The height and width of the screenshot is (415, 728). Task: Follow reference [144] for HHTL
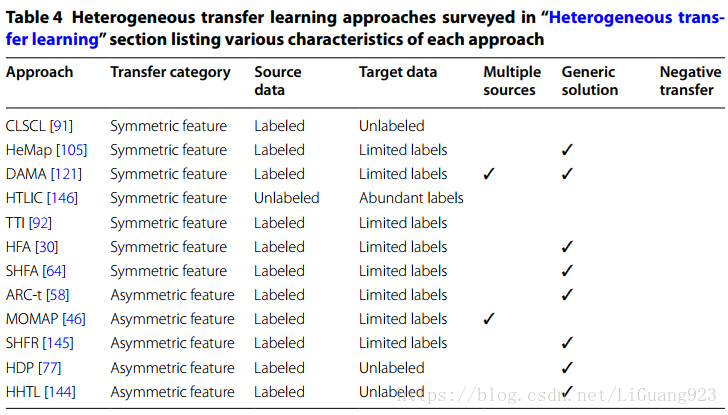click(60, 392)
